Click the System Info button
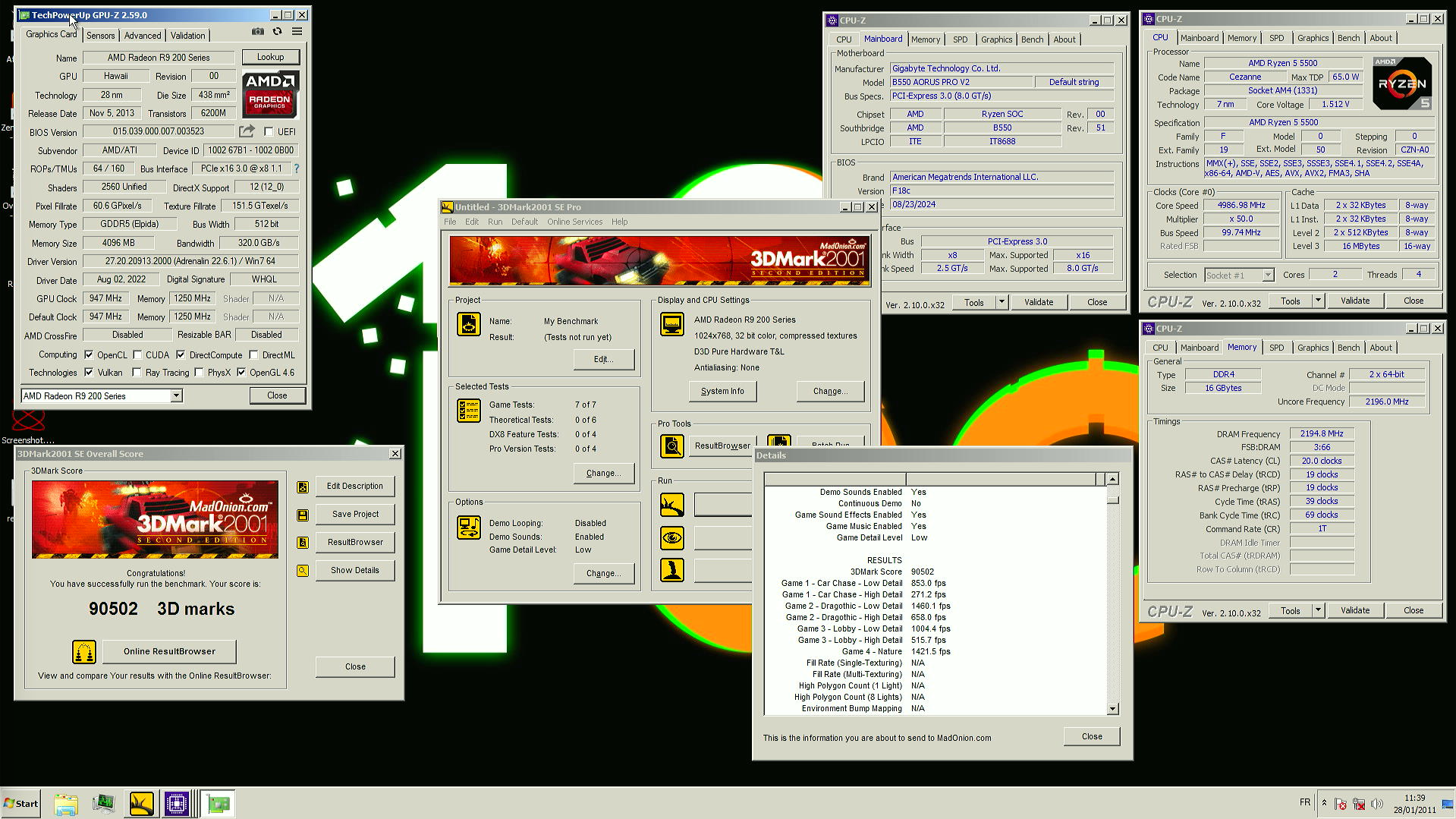The height and width of the screenshot is (819, 1456). [722, 392]
